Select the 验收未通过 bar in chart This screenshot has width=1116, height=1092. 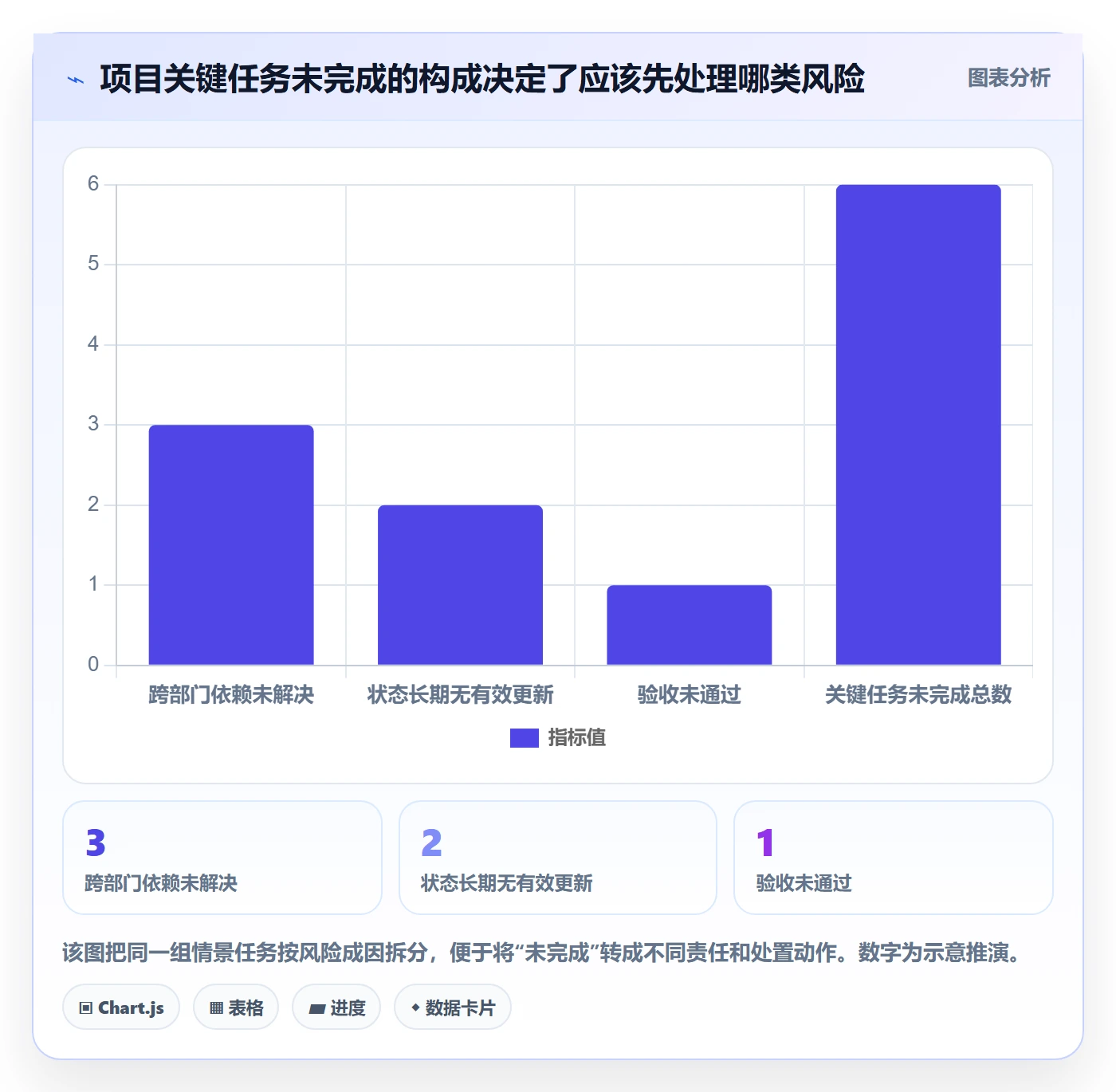[690, 625]
